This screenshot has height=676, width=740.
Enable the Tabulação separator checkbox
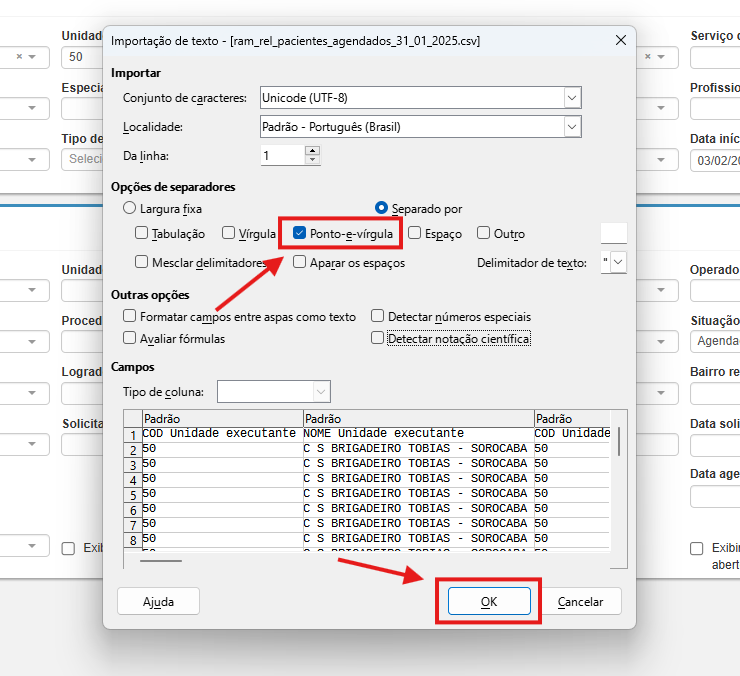coord(141,233)
